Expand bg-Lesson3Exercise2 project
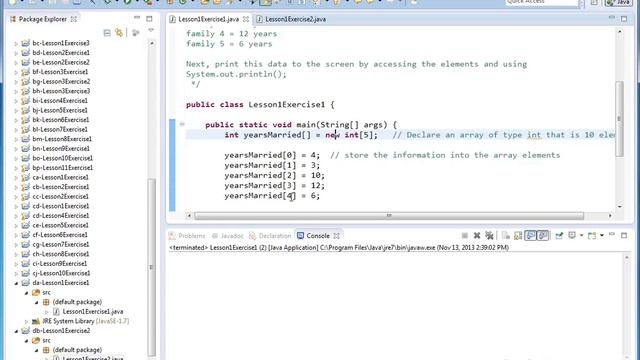This screenshot has height=360, width=640. [16, 82]
